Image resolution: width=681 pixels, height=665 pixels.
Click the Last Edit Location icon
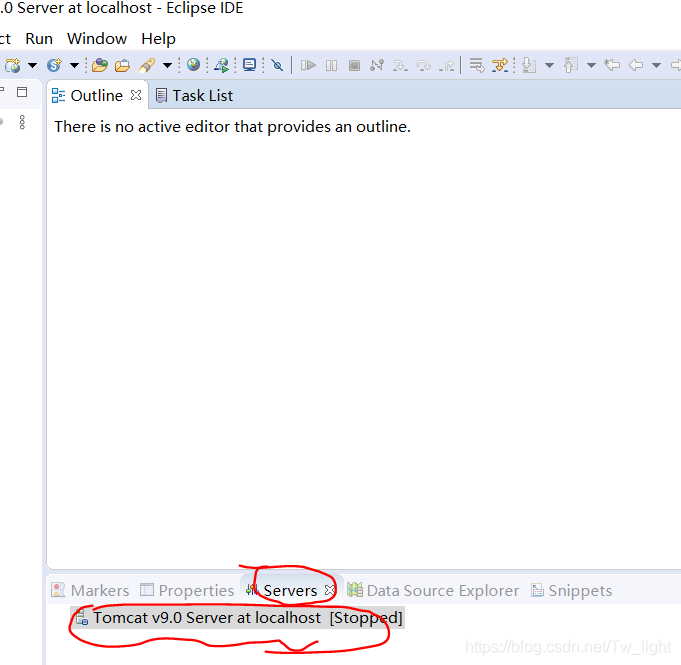[x=612, y=66]
